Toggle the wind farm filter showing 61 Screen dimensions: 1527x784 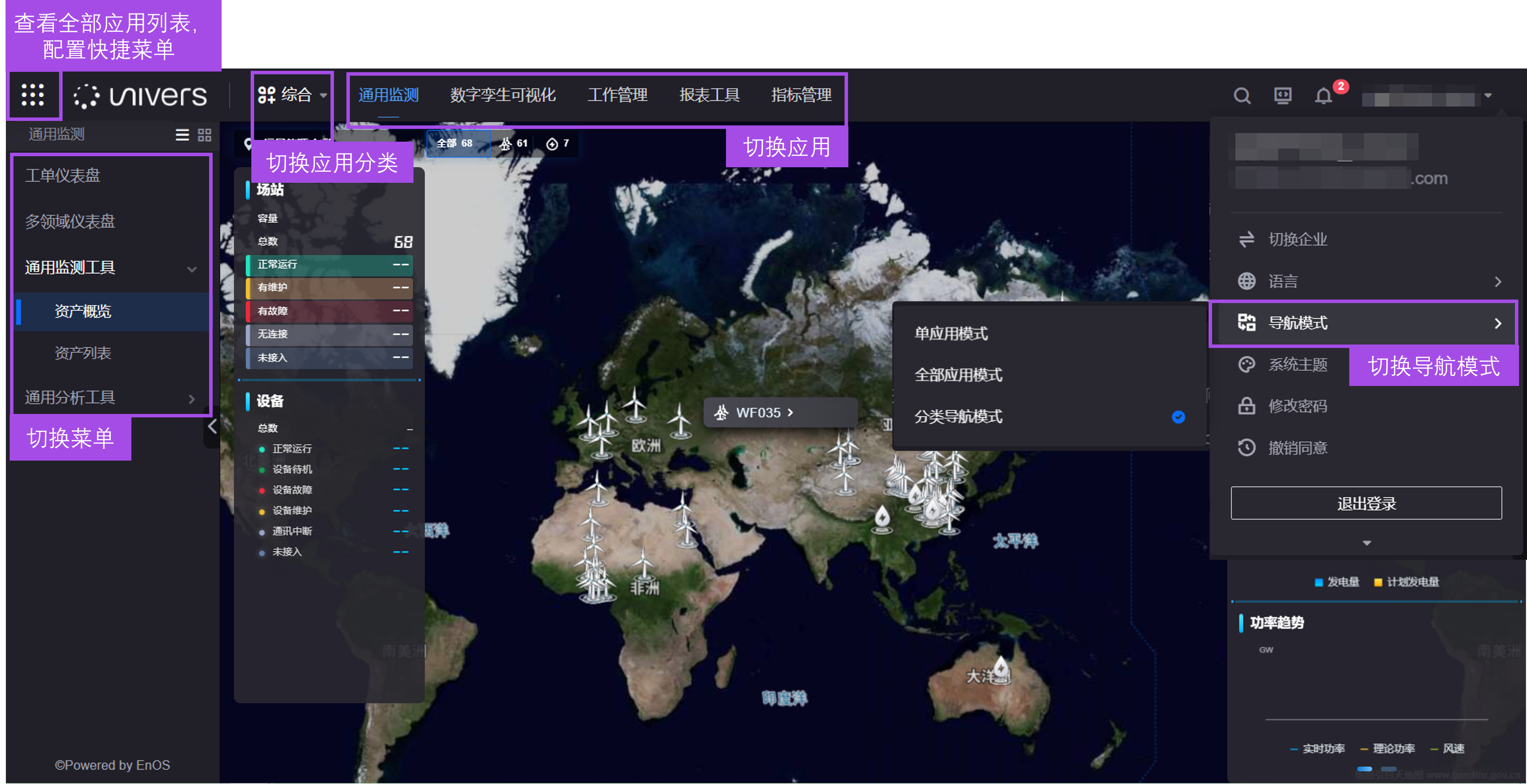pyautogui.click(x=513, y=143)
